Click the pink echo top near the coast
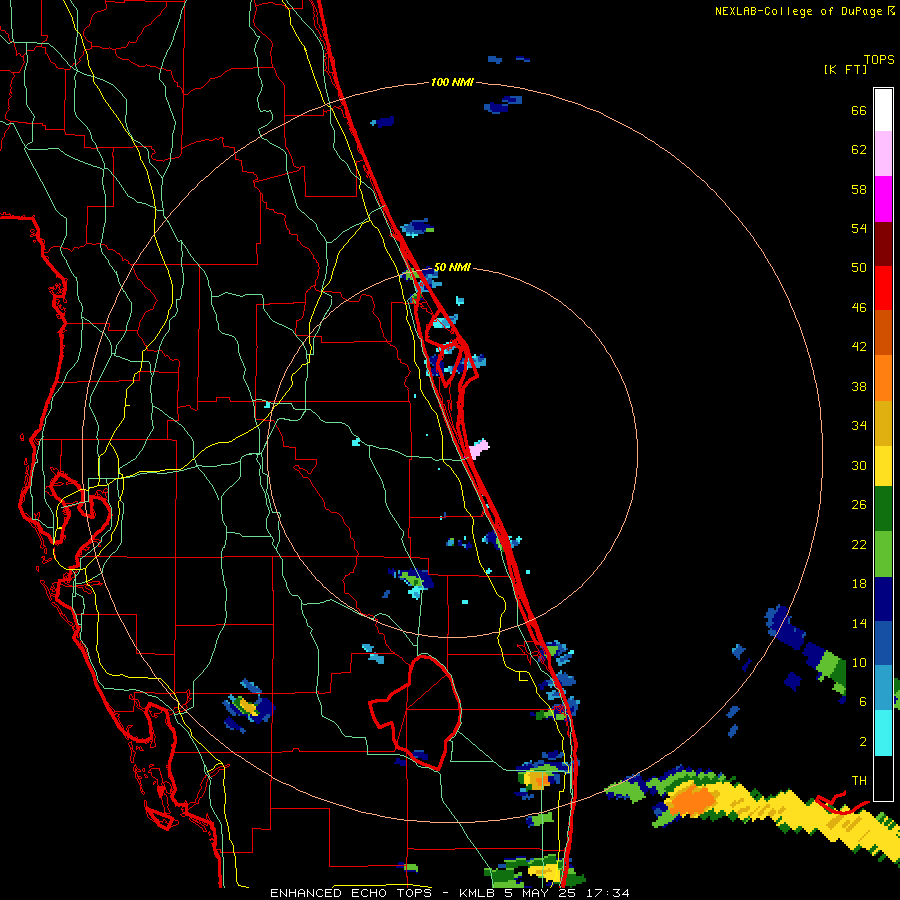Screen dimensions: 900x900 coord(479,449)
